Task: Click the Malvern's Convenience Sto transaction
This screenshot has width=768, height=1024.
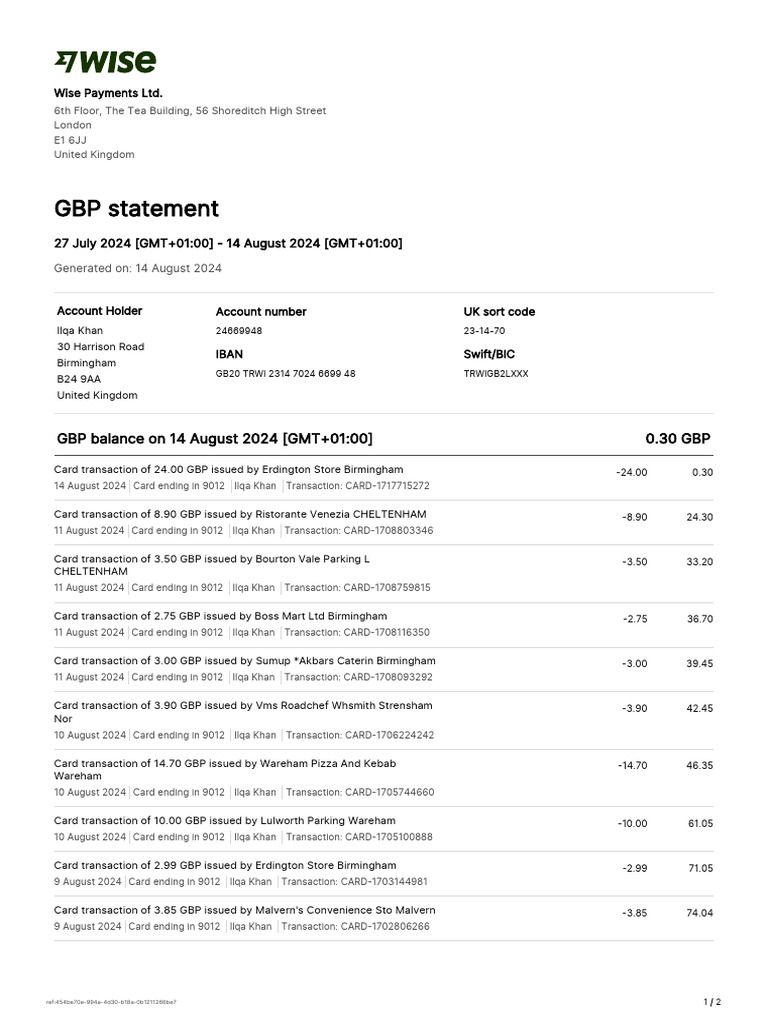Action: point(383,918)
